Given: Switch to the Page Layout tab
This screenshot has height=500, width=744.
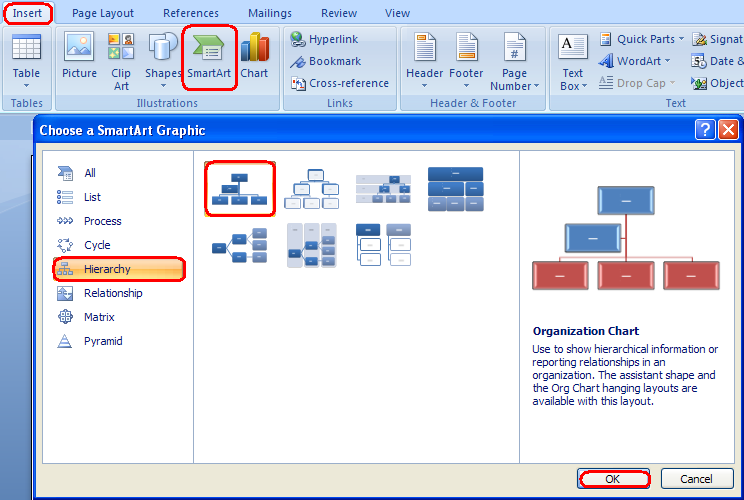Looking at the screenshot, I should [103, 13].
